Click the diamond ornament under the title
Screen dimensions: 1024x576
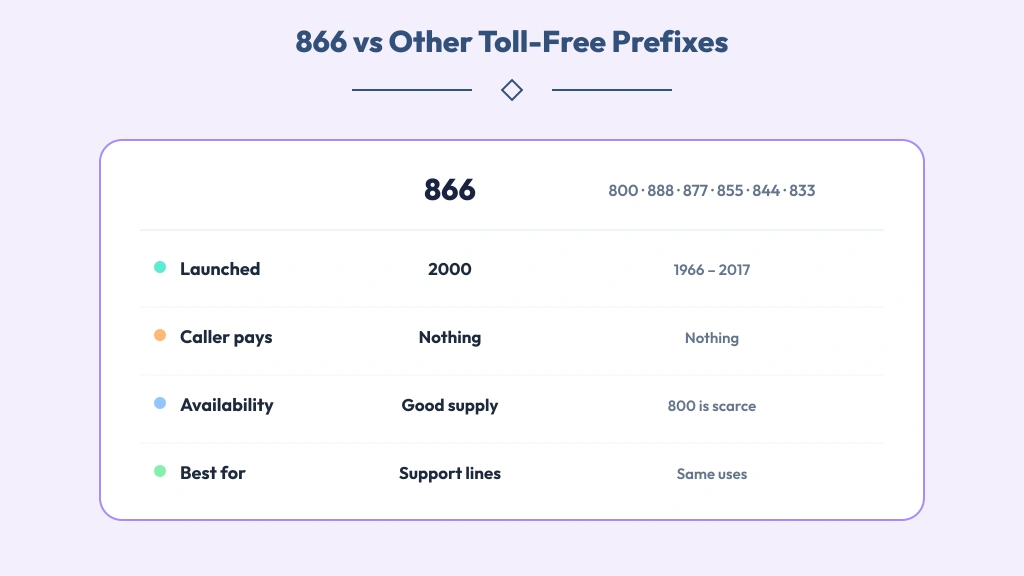[512, 90]
